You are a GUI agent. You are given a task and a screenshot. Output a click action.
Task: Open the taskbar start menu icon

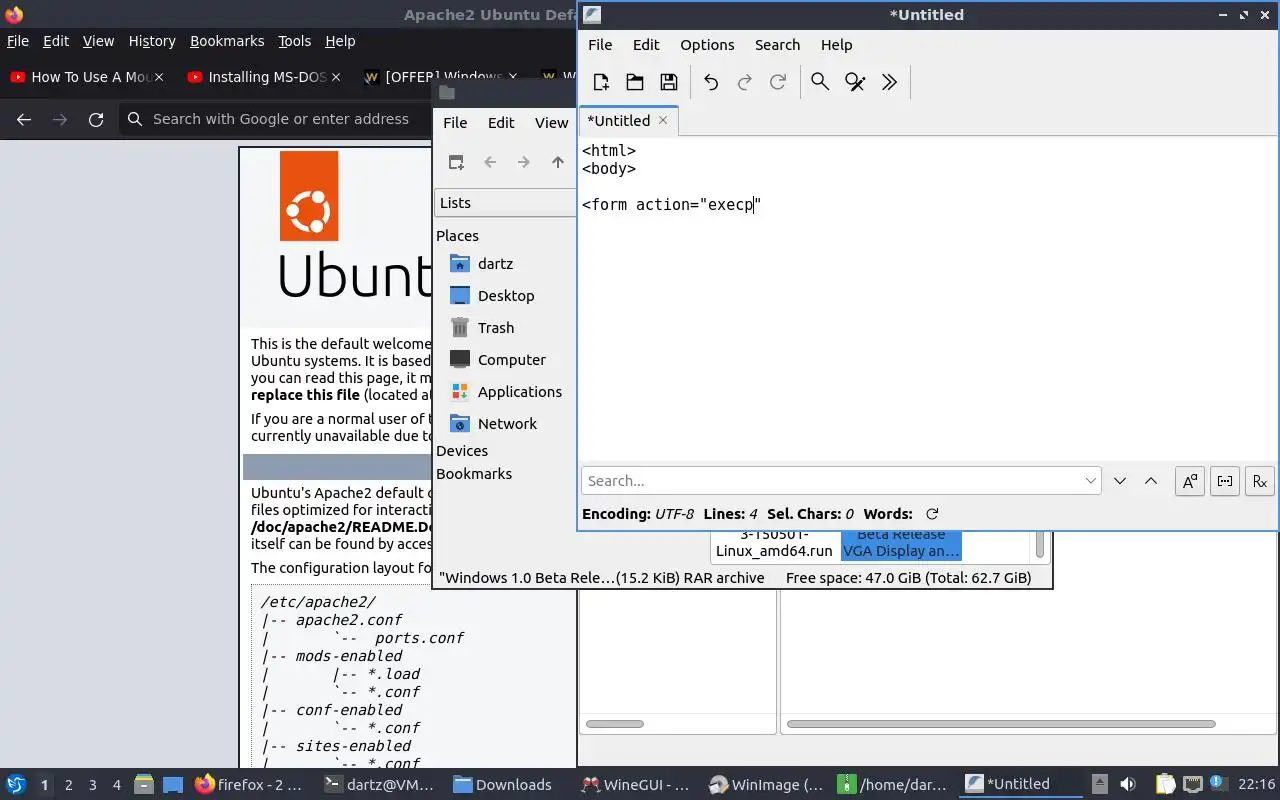tap(16, 785)
